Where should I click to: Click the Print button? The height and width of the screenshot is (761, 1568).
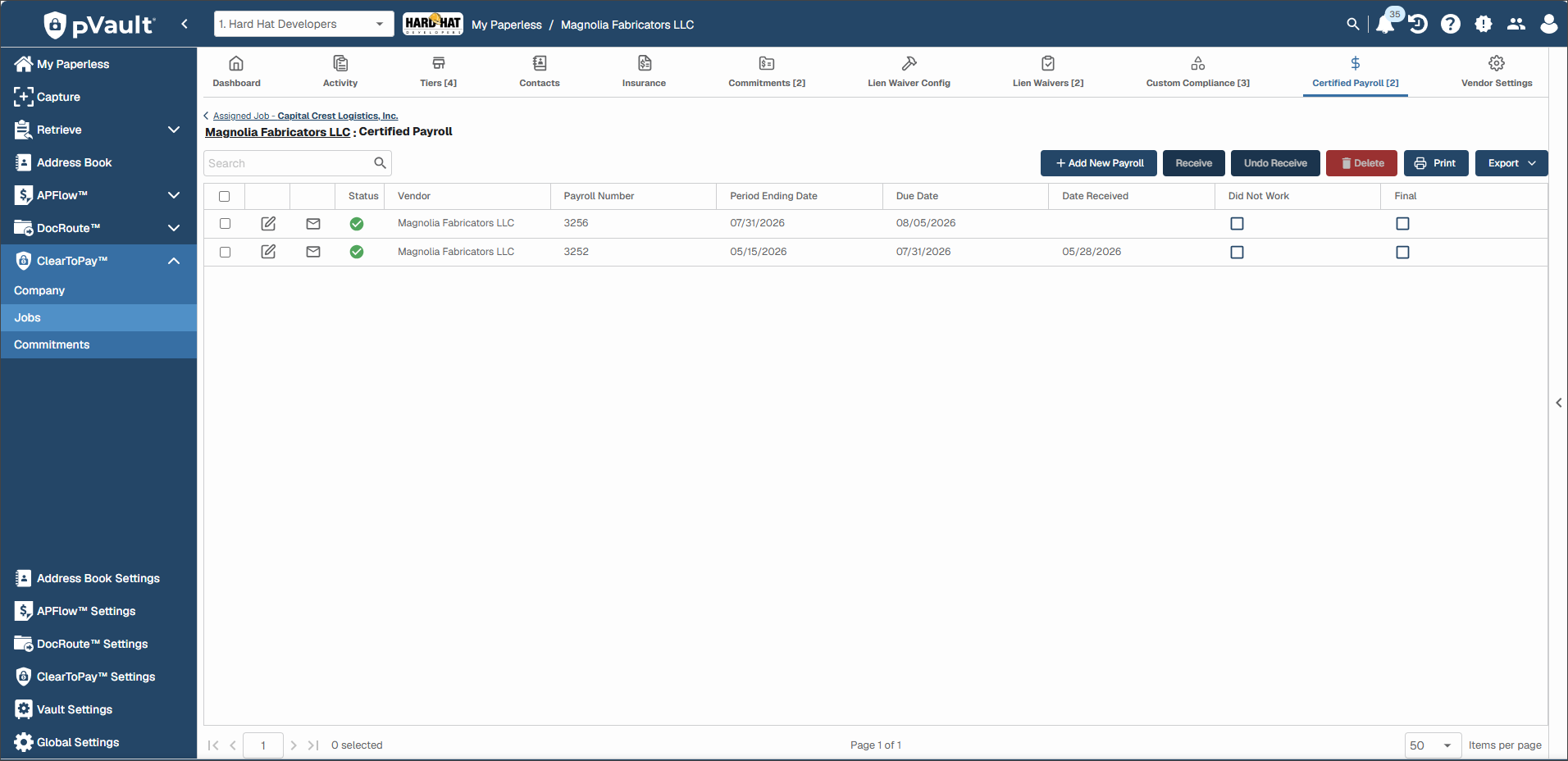tap(1436, 163)
